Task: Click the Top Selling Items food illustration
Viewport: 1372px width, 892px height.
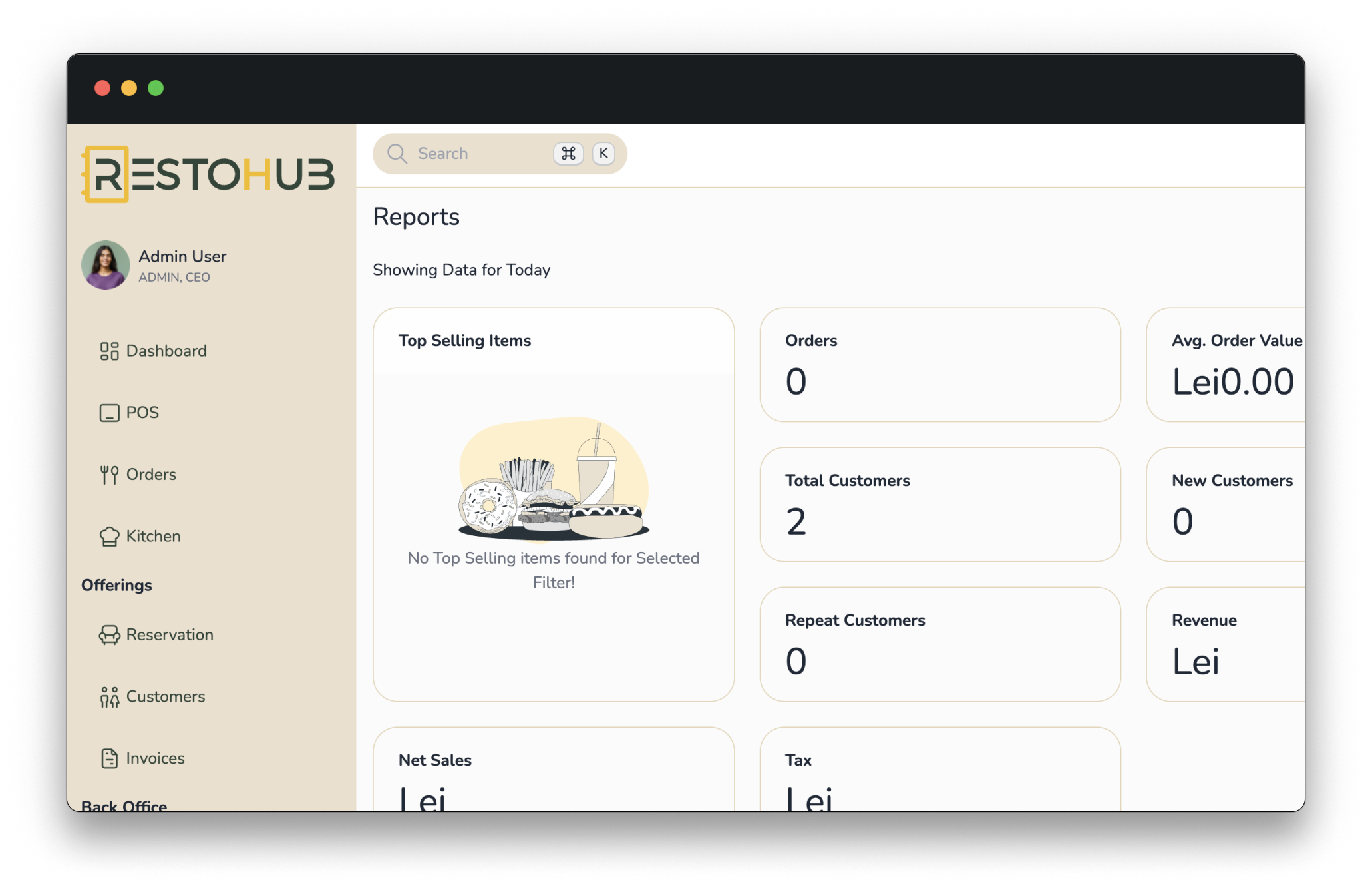Action: coord(554,481)
